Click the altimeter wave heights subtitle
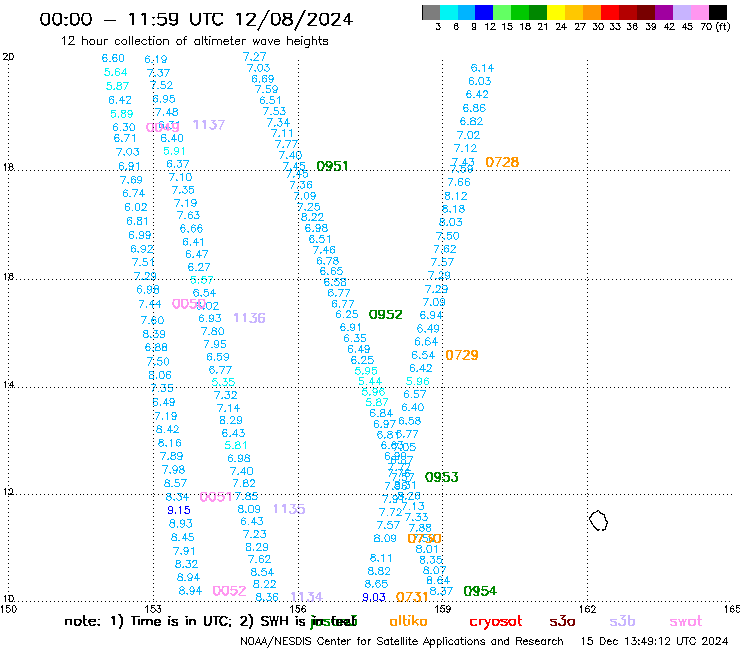 pyautogui.click(x=194, y=41)
